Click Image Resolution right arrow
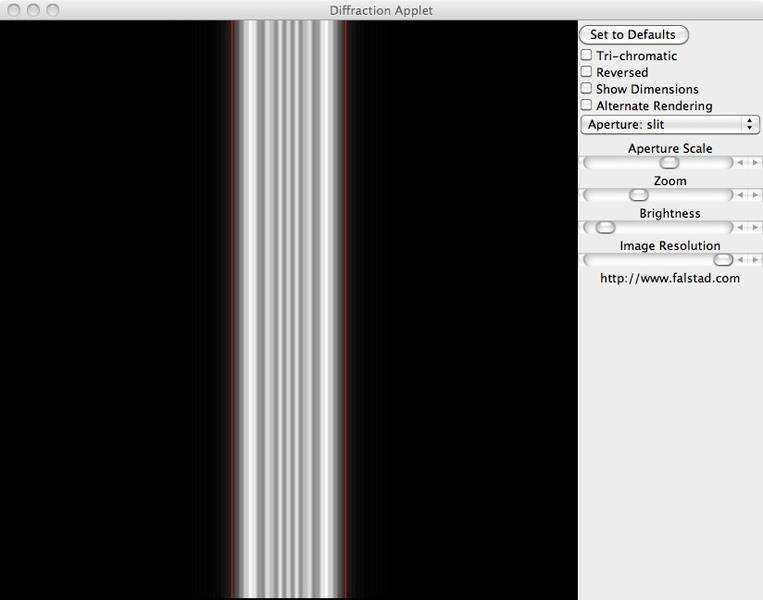Image resolution: width=763 pixels, height=600 pixels. pyautogui.click(x=755, y=260)
